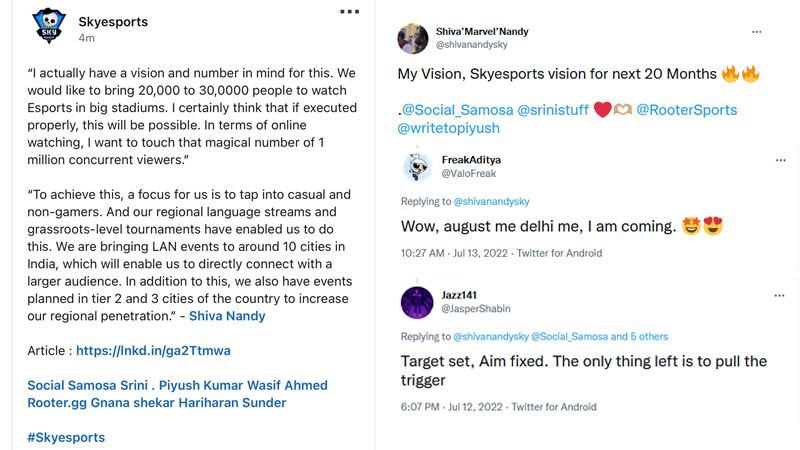800x450 pixels.
Task: Click Shiva Nandy's profile picture
Action: [x=413, y=38]
